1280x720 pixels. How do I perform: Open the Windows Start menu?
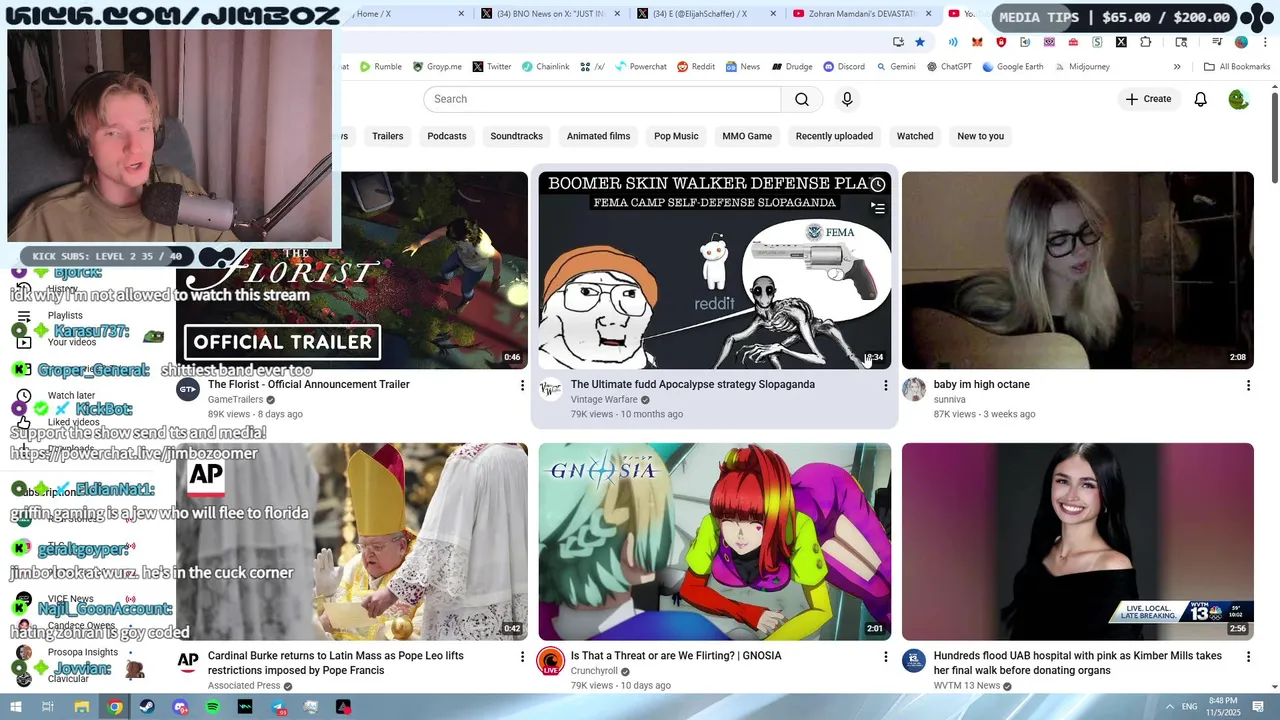pyautogui.click(x=16, y=707)
